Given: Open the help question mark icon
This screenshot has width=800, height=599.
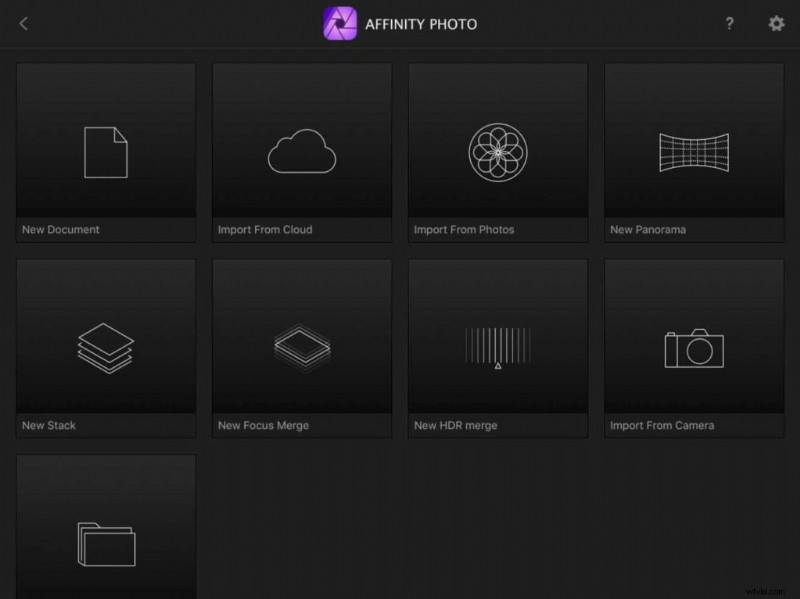Looking at the screenshot, I should [x=729, y=23].
